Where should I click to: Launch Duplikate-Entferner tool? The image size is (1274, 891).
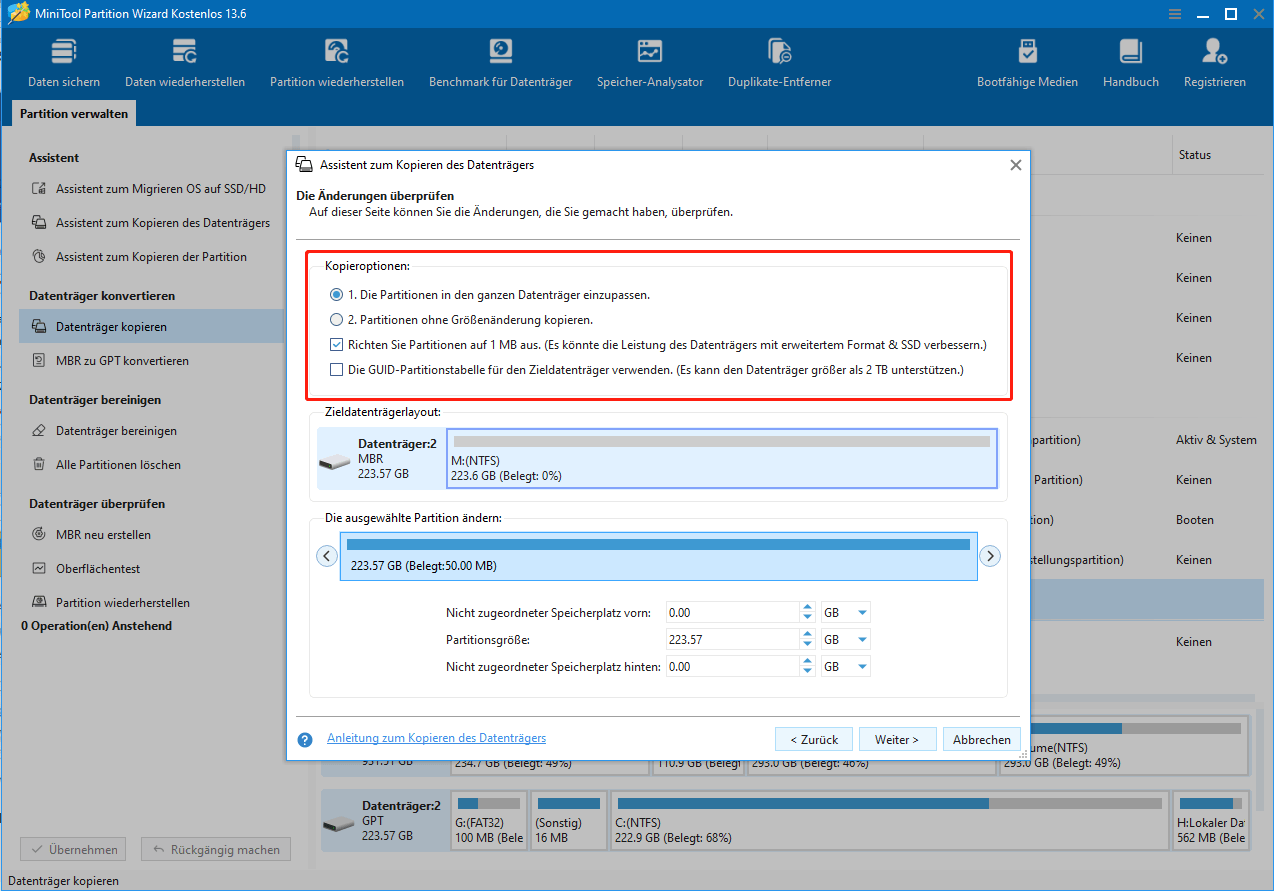[x=779, y=63]
